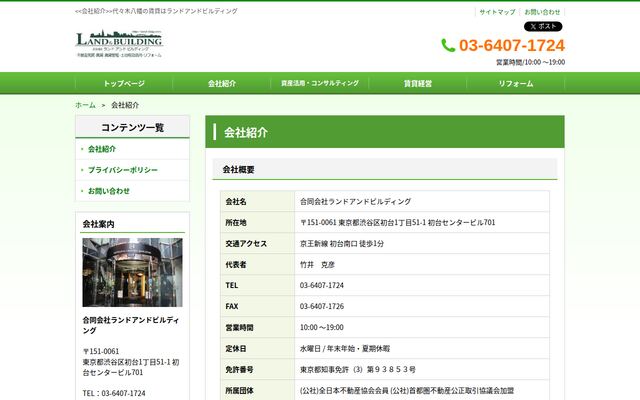Click phone number 03-6407-1724 in header
This screenshot has height=400, width=640.
pos(512,45)
